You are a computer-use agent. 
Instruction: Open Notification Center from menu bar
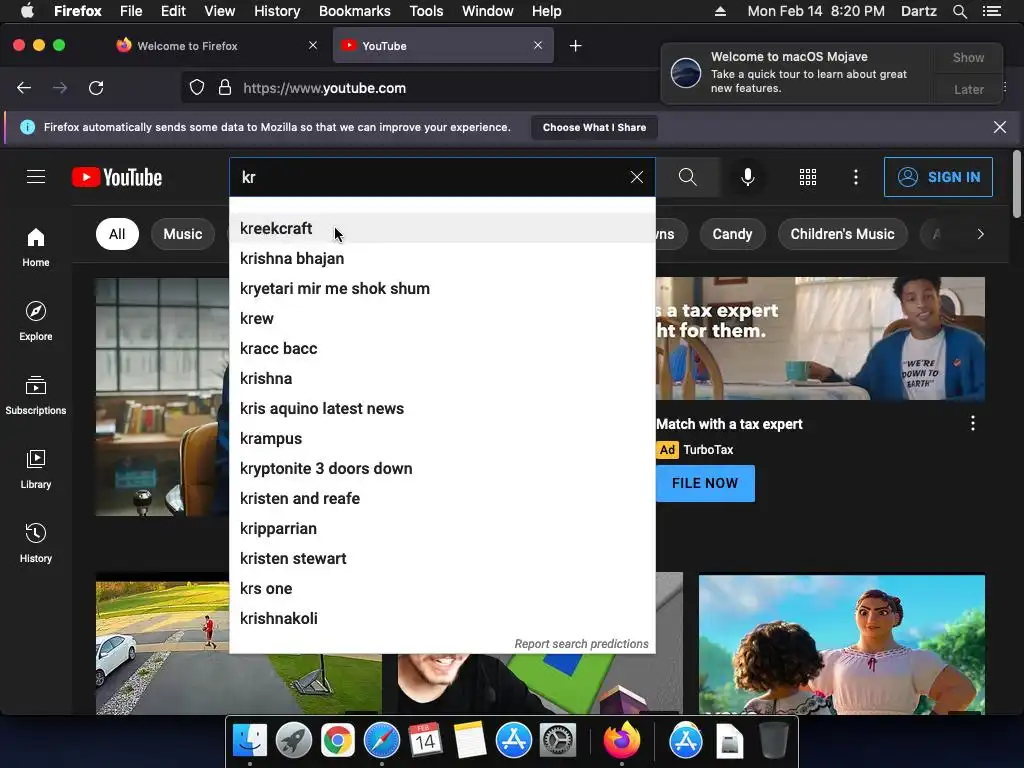991,11
